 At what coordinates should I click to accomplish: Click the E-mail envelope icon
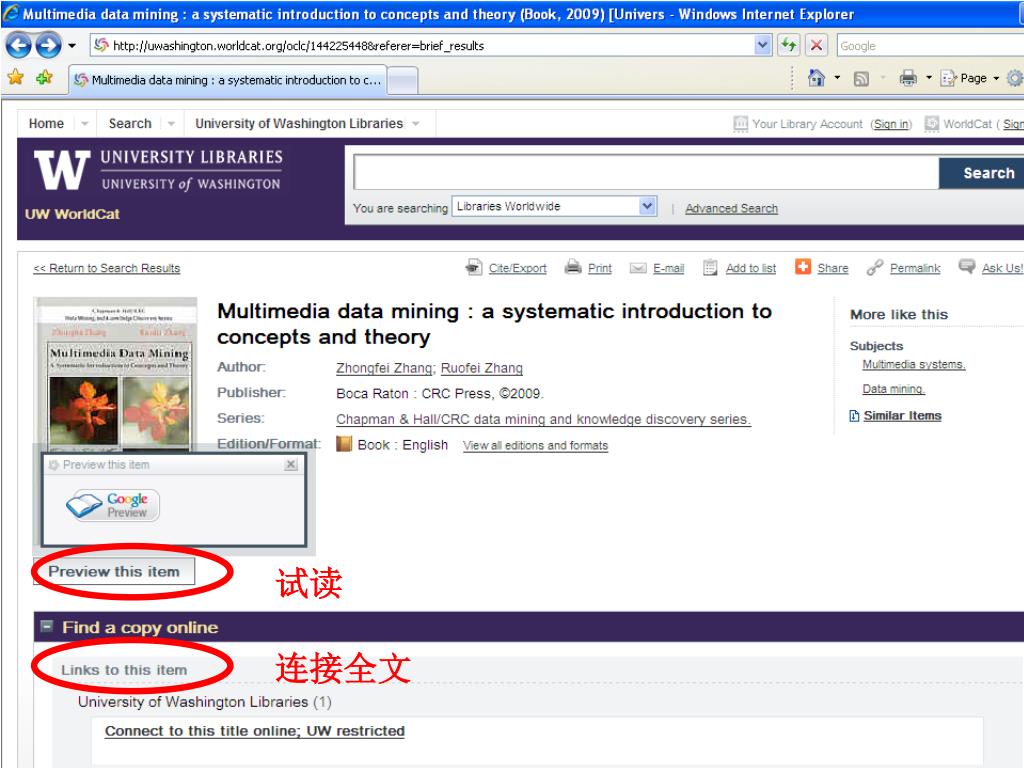pos(638,268)
